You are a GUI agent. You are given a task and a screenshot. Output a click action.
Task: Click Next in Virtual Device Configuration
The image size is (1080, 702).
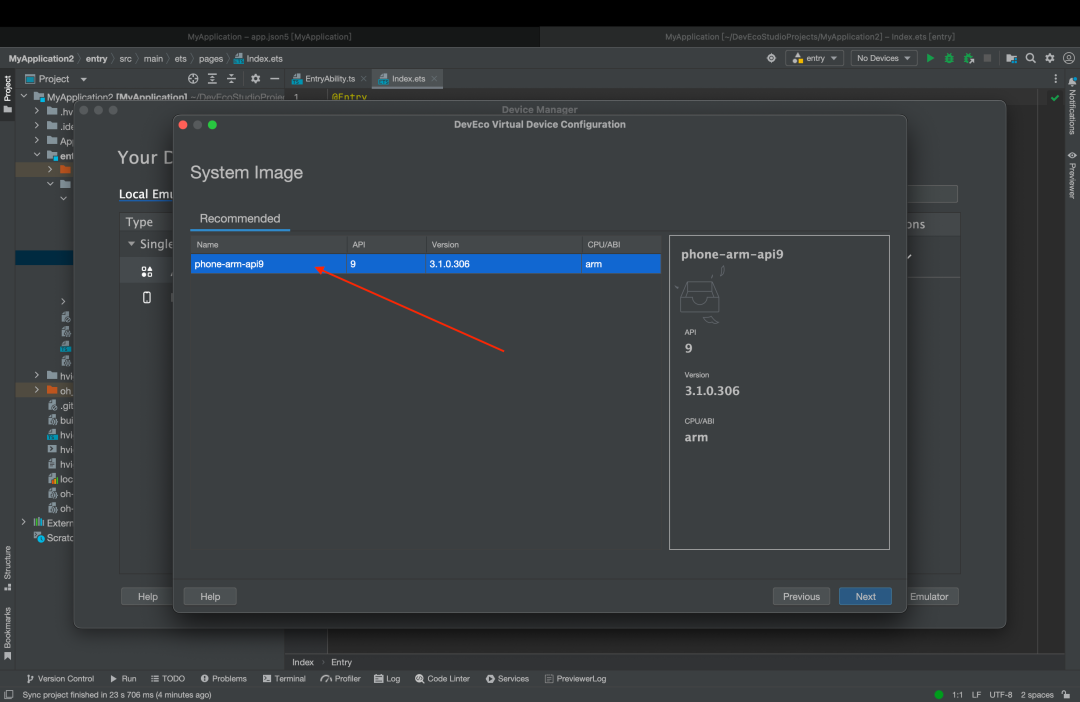[865, 597]
